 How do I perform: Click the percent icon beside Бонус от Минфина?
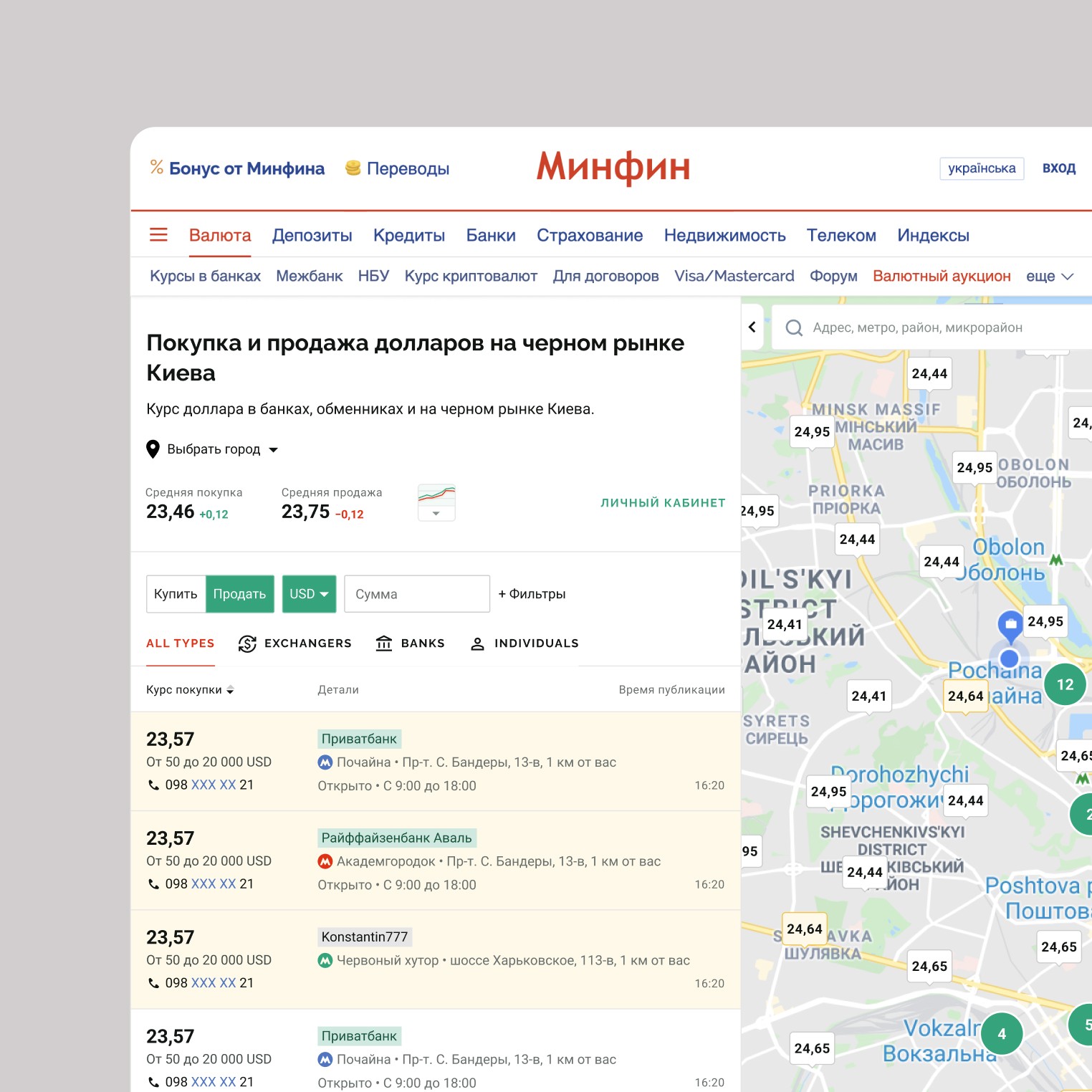click(157, 167)
